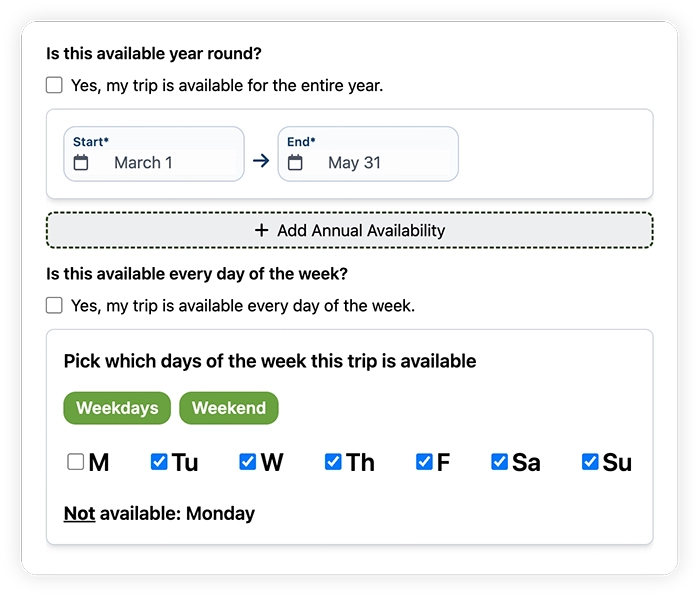The width and height of the screenshot is (700, 597).
Task: Click the 'Yes, my trip is available for the entire year' label
Action: 227,86
